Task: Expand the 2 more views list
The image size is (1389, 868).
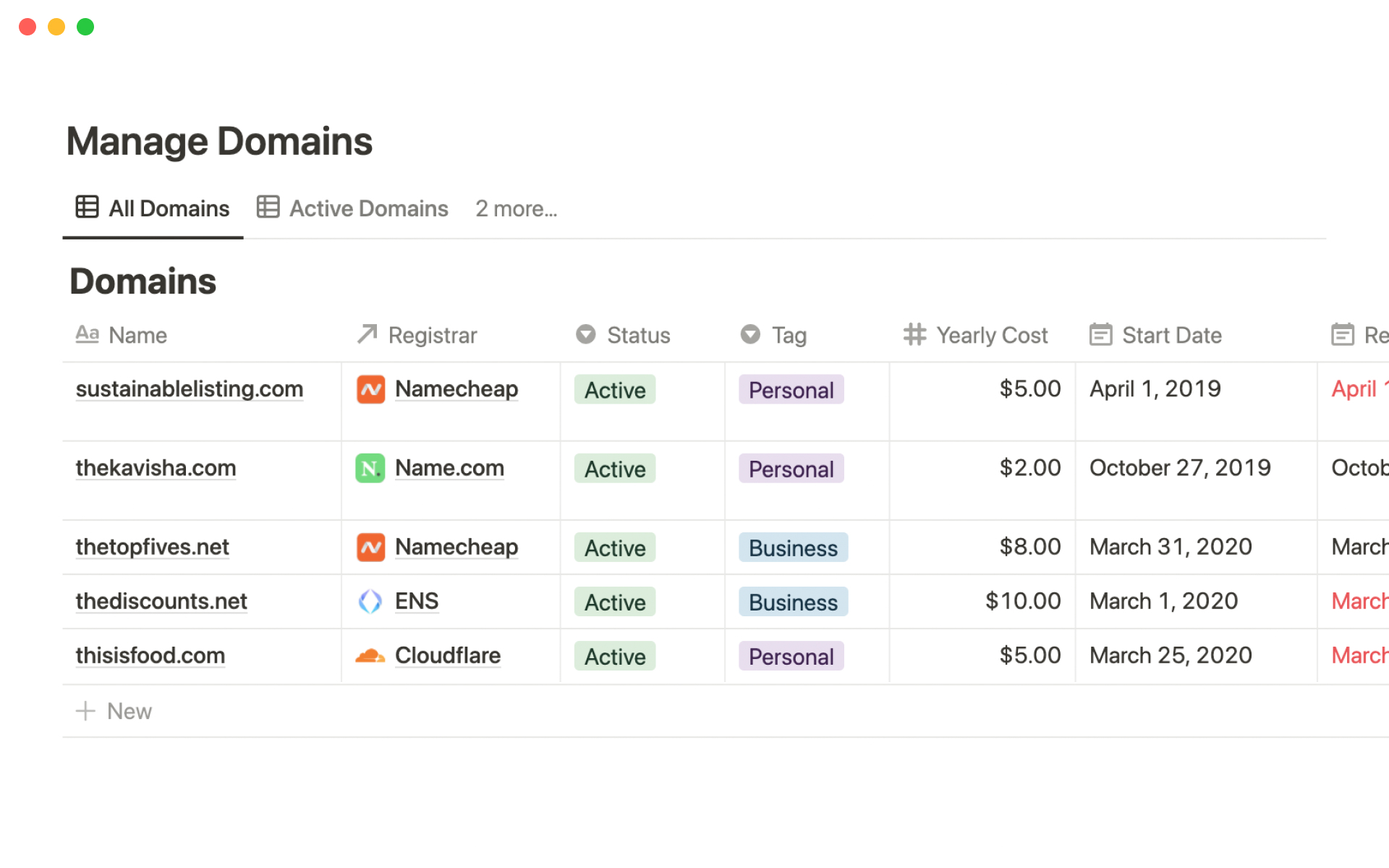Action: [516, 209]
